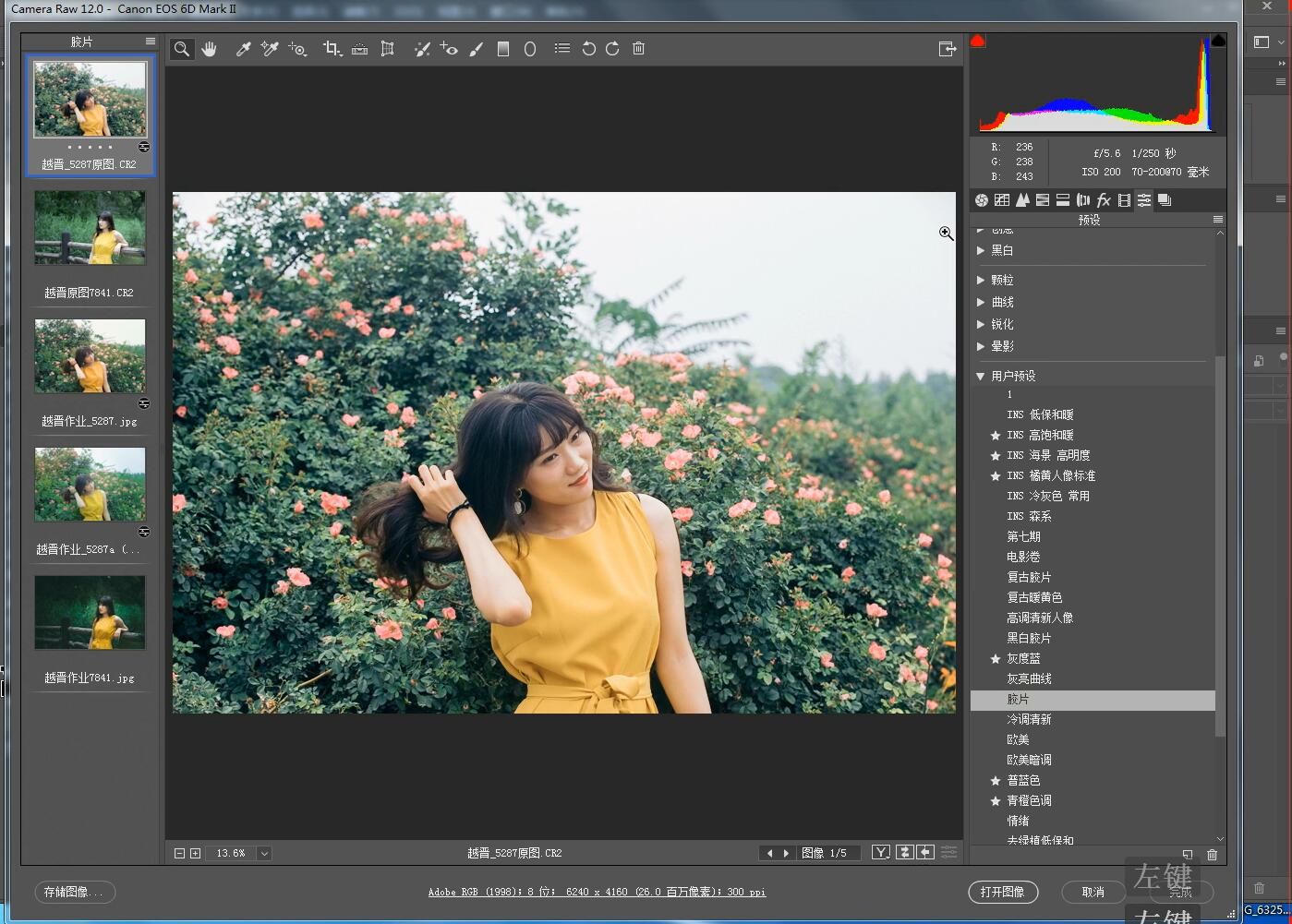Select the Straighten tool
This screenshot has height=924, width=1292.
[360, 49]
